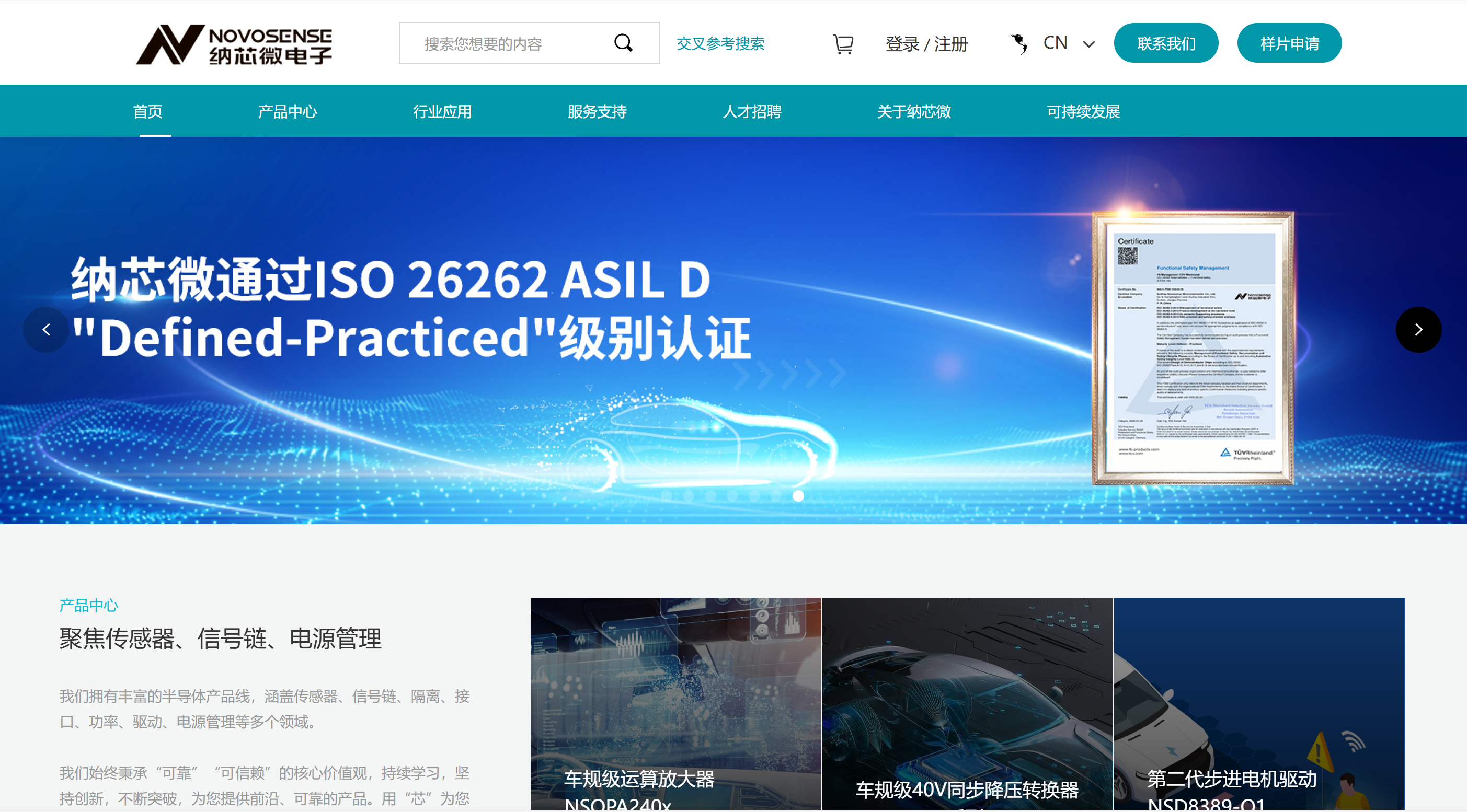Click the certificate image in the banner
Screen dimensions: 1467x812
click(1191, 347)
